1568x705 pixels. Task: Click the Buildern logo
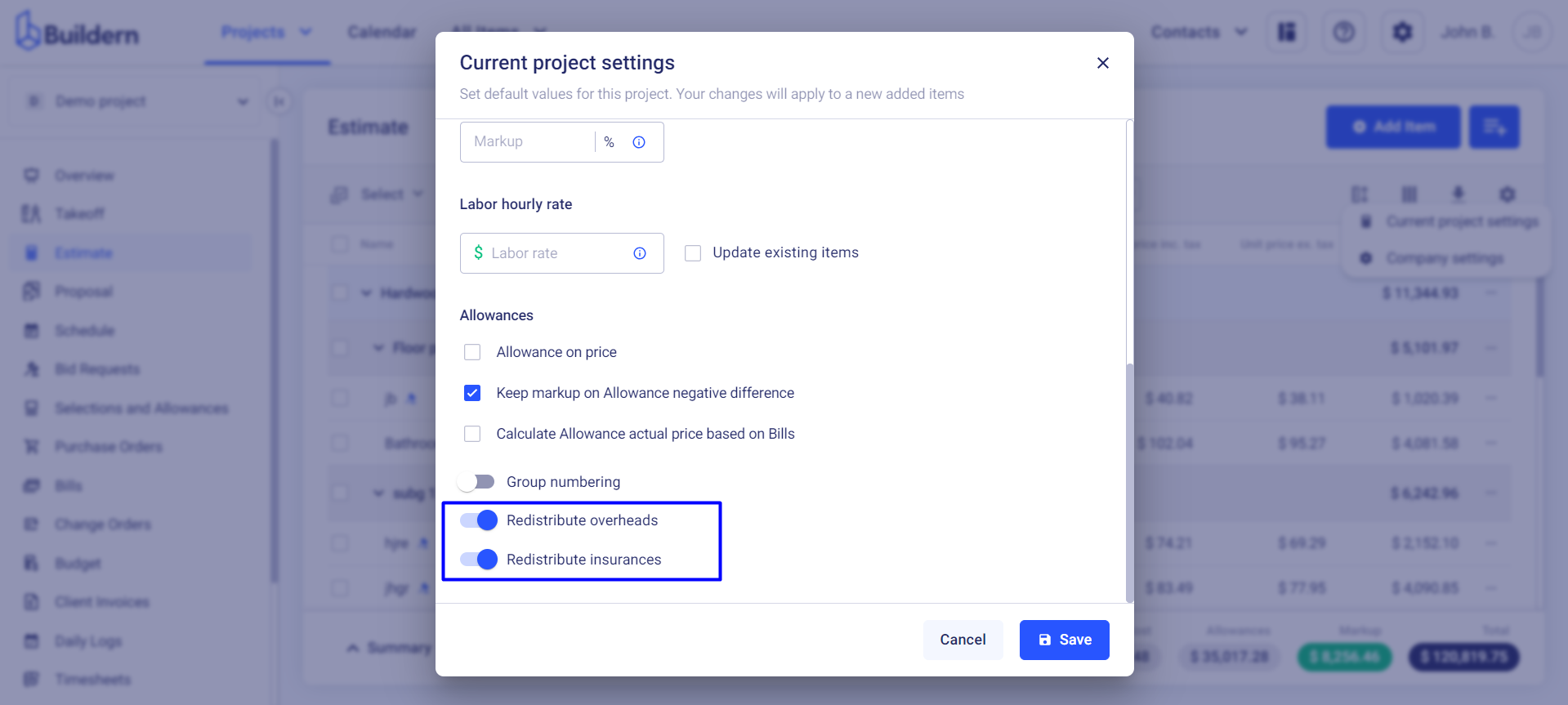pos(77,32)
